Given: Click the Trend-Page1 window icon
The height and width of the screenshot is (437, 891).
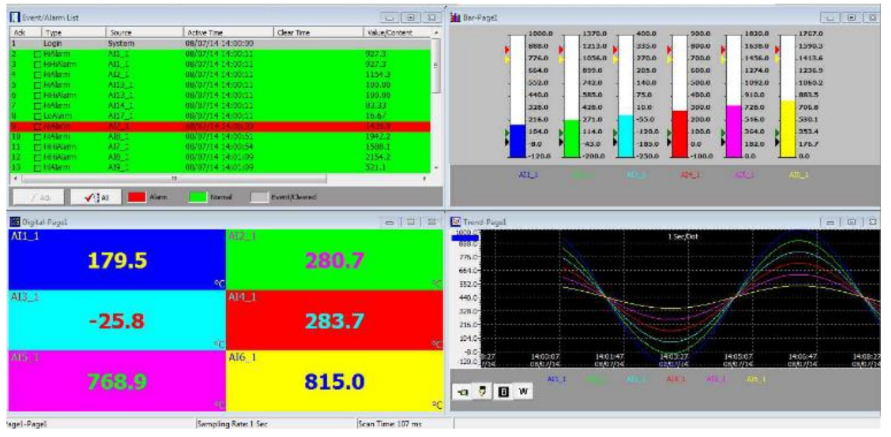Looking at the screenshot, I should 455,221.
